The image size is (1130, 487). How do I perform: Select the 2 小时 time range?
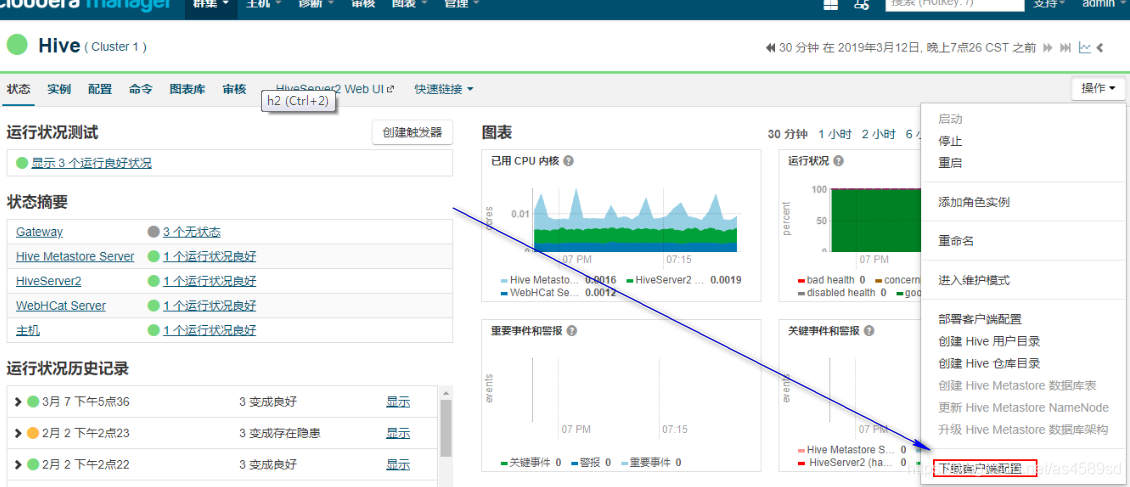[x=878, y=134]
